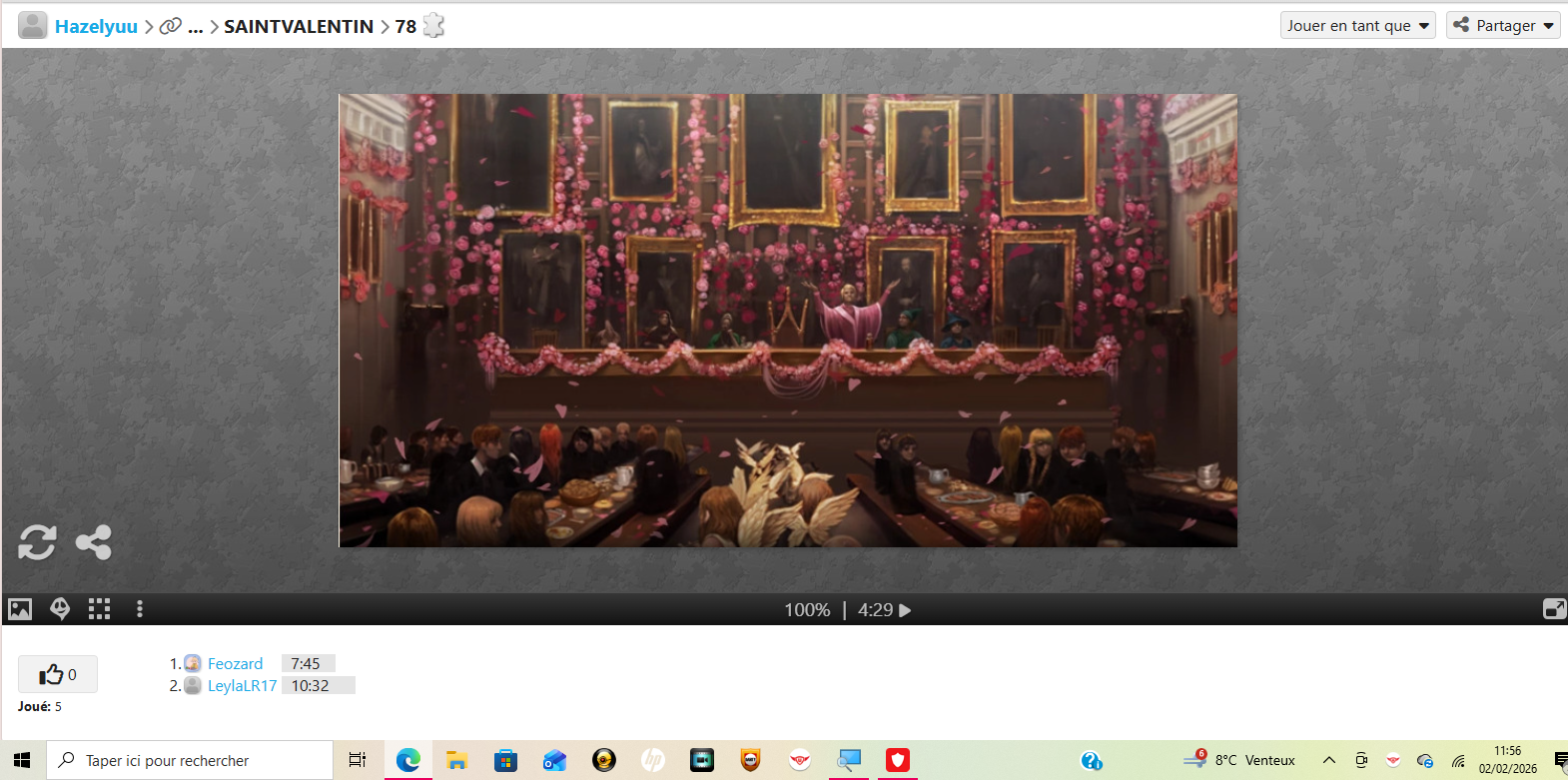Open Windows Task View

pos(357,760)
